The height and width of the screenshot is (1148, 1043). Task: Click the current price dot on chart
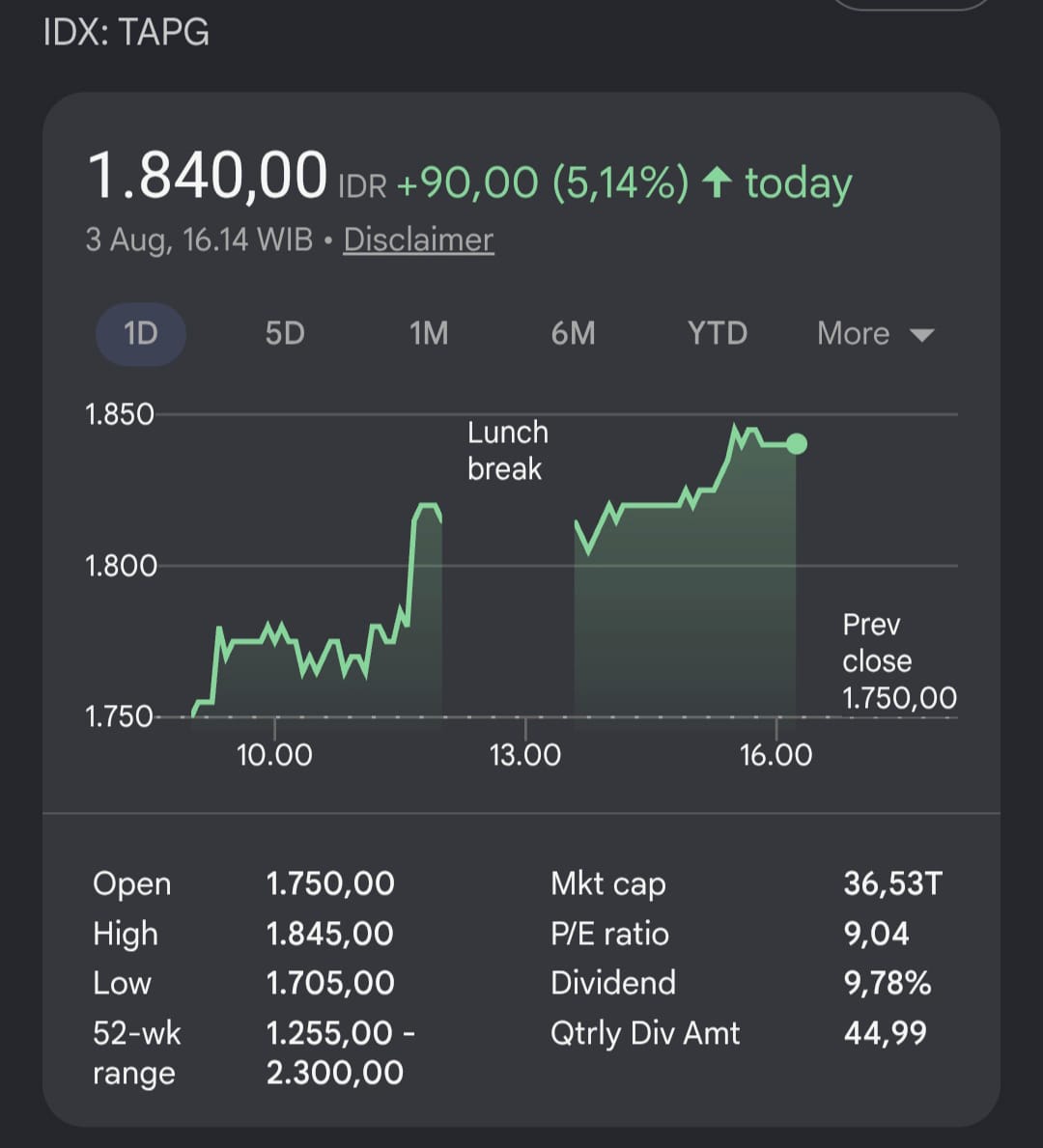[797, 444]
